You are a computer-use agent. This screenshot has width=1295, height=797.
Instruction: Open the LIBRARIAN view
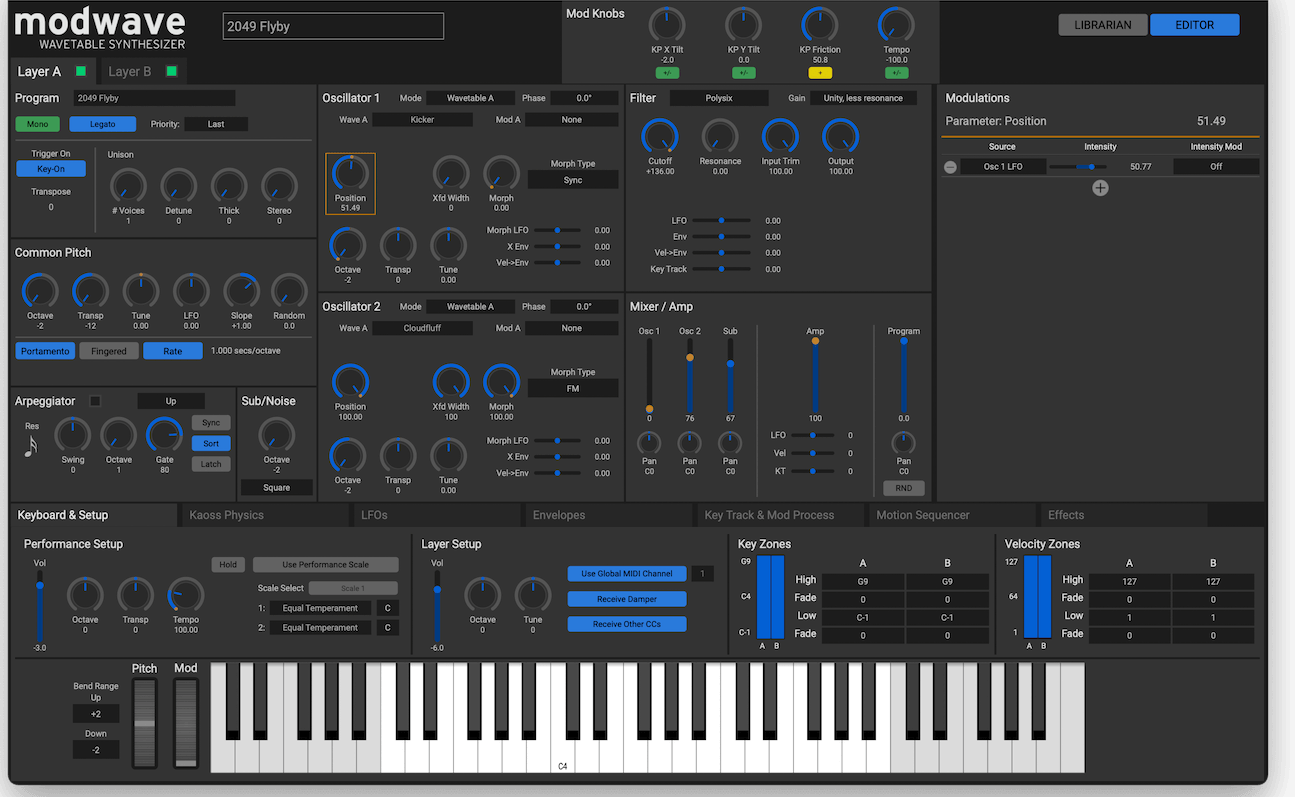coord(1103,25)
